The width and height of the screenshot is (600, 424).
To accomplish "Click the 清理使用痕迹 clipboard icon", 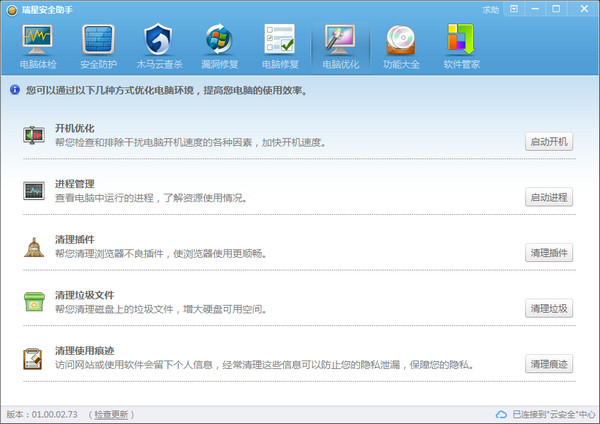I will coord(34,358).
